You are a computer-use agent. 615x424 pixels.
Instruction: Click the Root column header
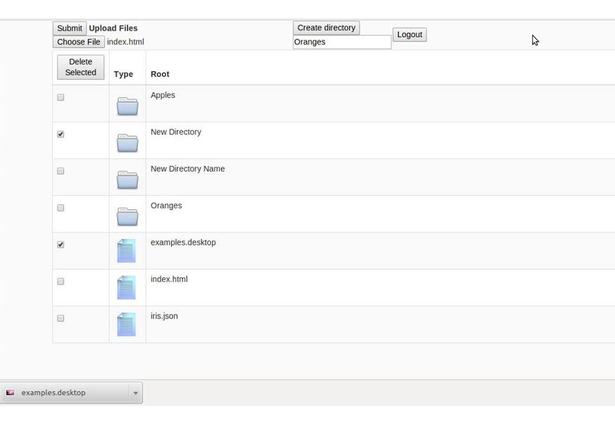(x=160, y=74)
